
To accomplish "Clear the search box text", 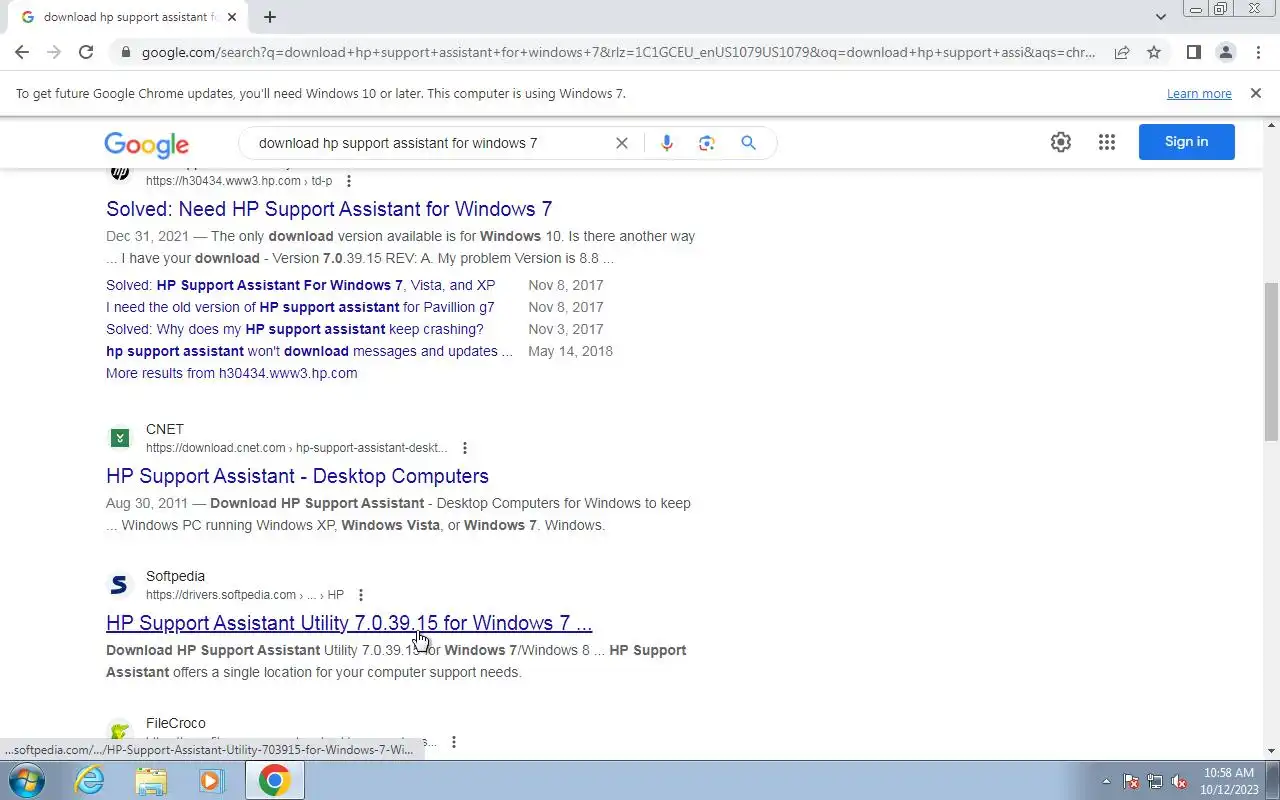I will [x=621, y=143].
